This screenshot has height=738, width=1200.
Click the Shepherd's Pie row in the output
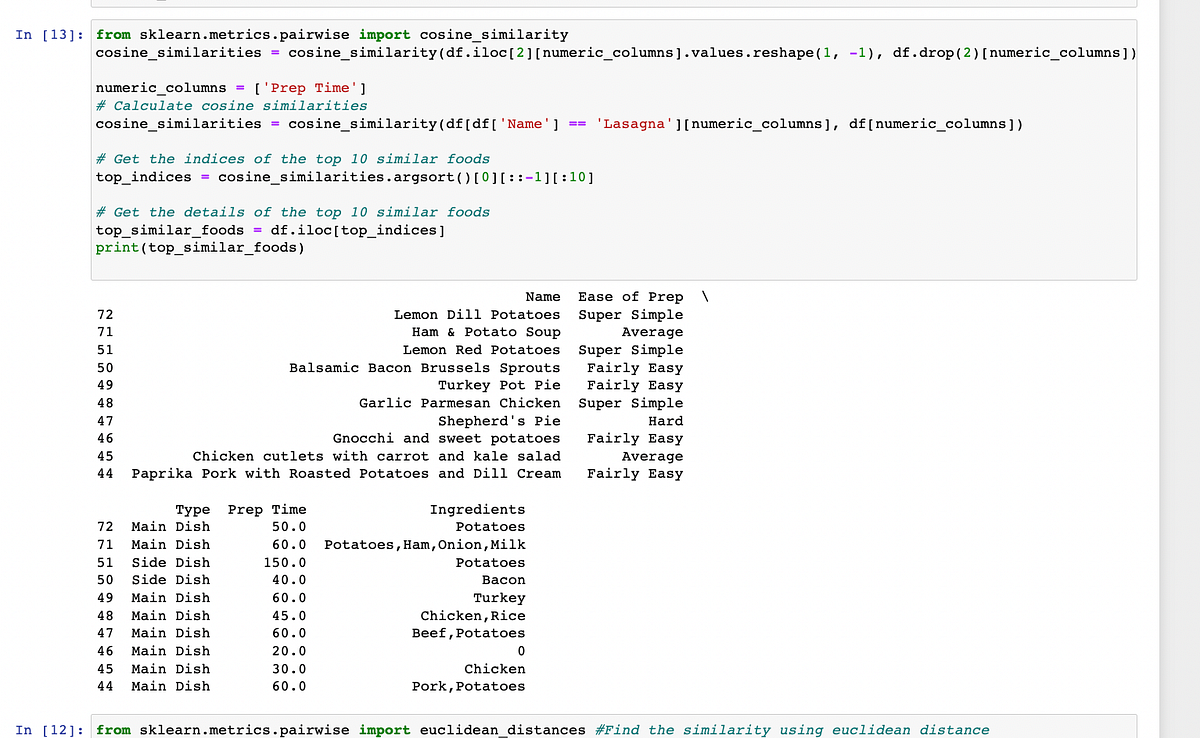pos(500,420)
